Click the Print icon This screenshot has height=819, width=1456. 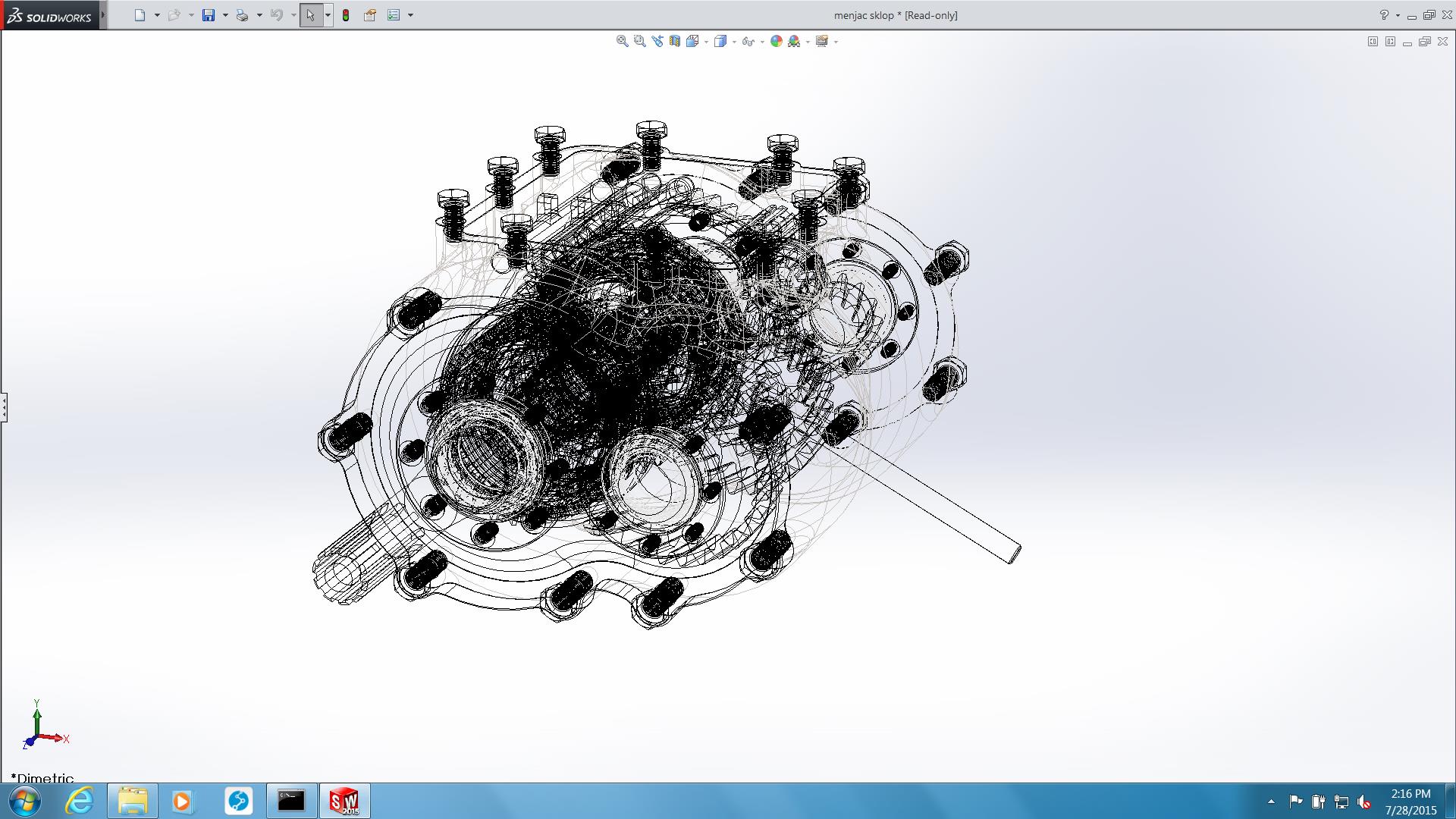click(242, 15)
